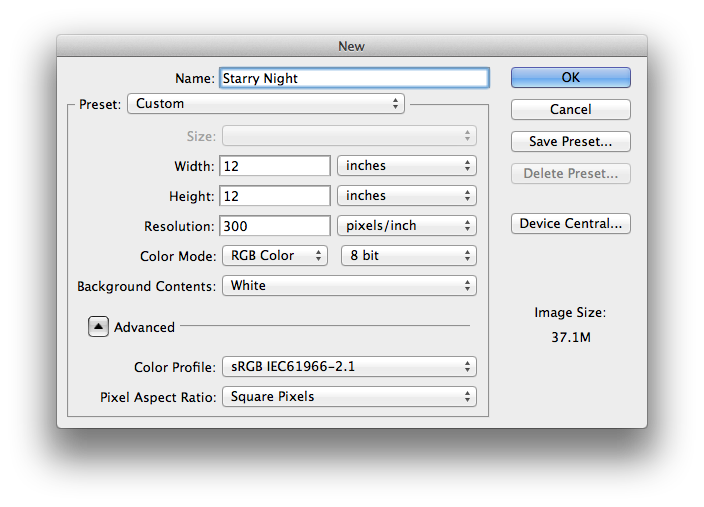Open the Width units dropdown

coord(407,166)
